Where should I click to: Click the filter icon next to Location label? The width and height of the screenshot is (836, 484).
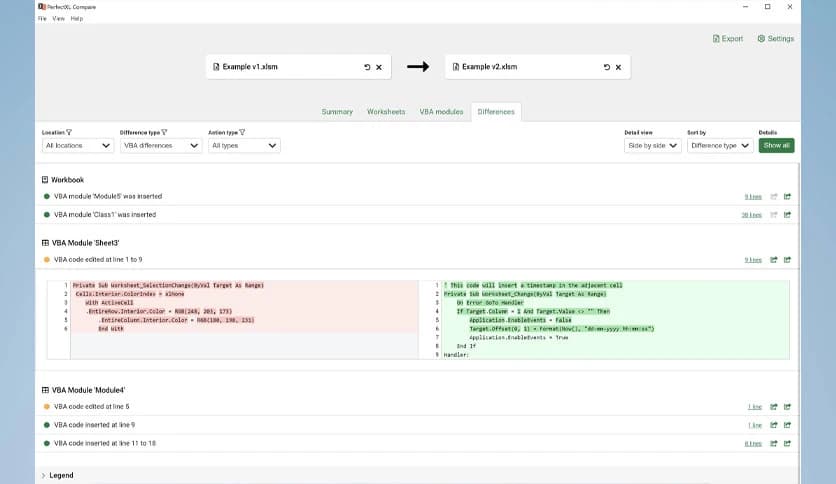69,132
